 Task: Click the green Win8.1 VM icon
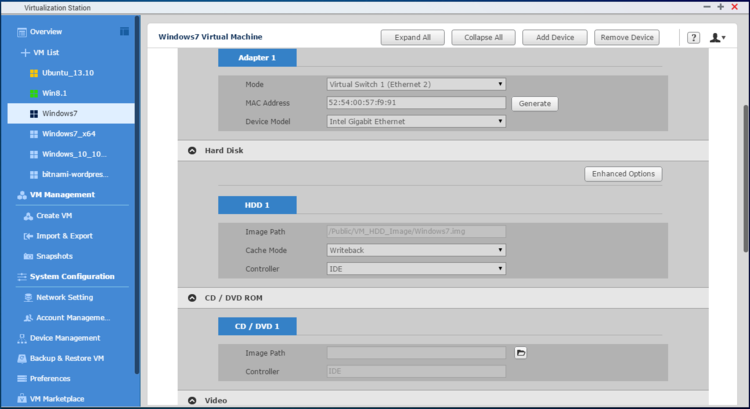(34, 93)
